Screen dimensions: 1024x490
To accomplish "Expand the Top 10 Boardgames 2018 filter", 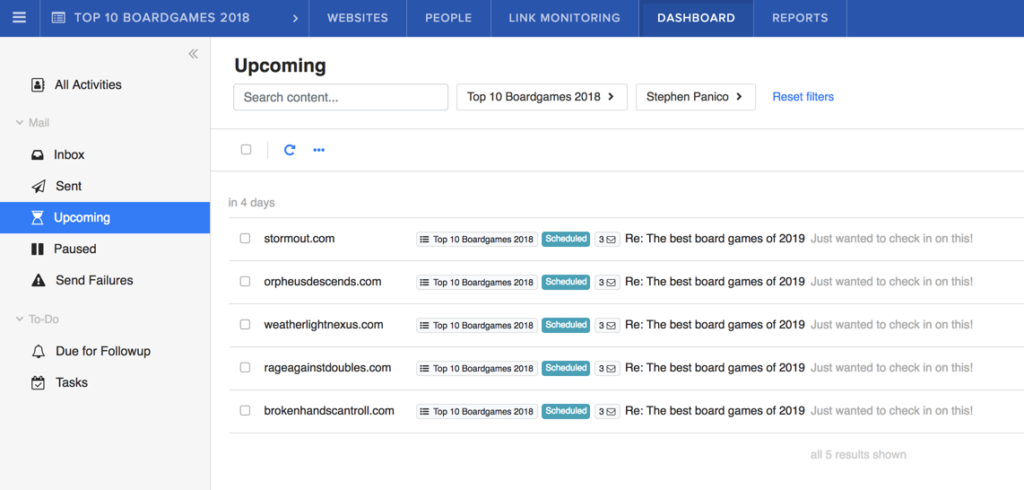I will [541, 97].
